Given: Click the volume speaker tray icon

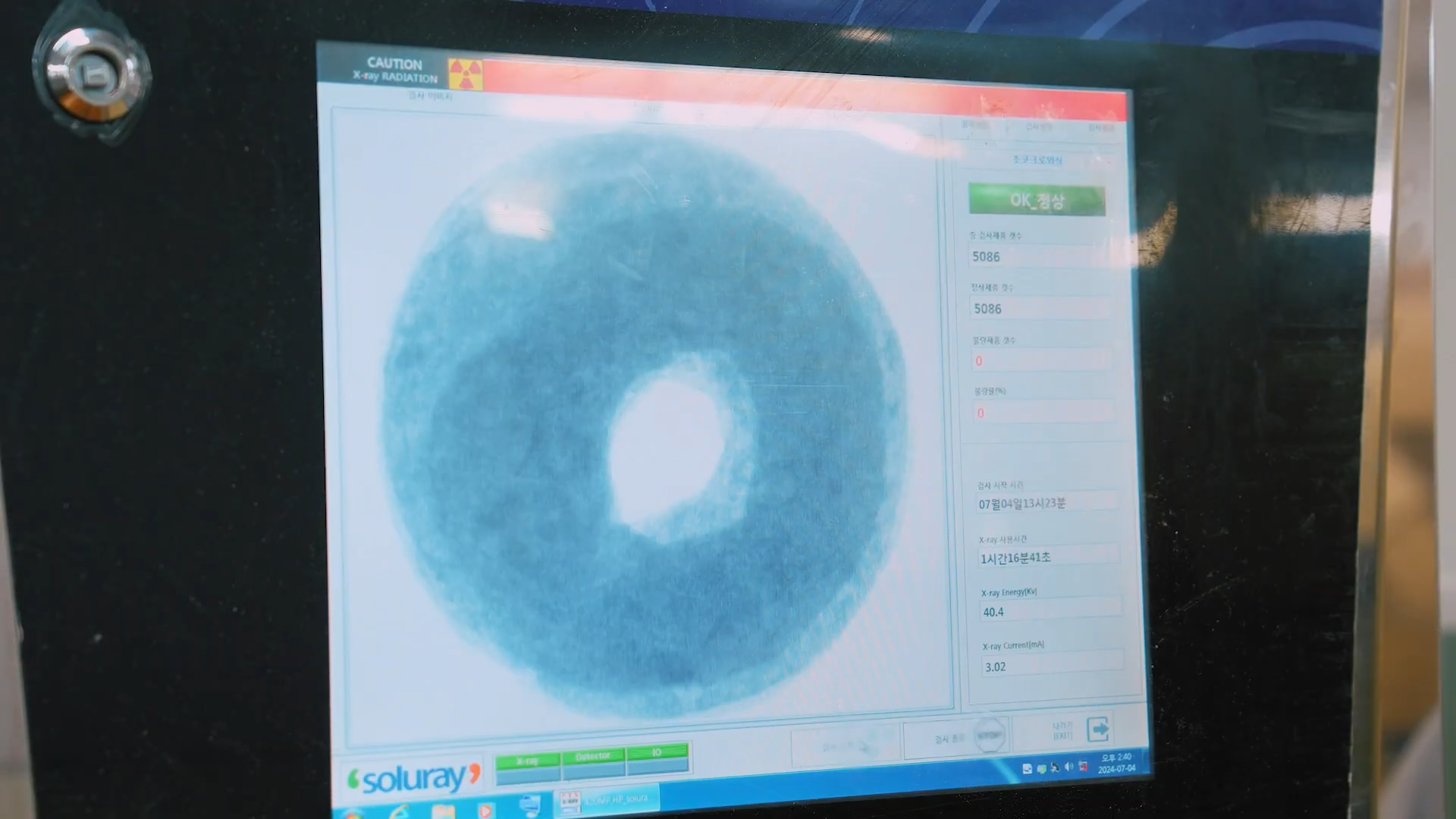Looking at the screenshot, I should [x=1068, y=767].
